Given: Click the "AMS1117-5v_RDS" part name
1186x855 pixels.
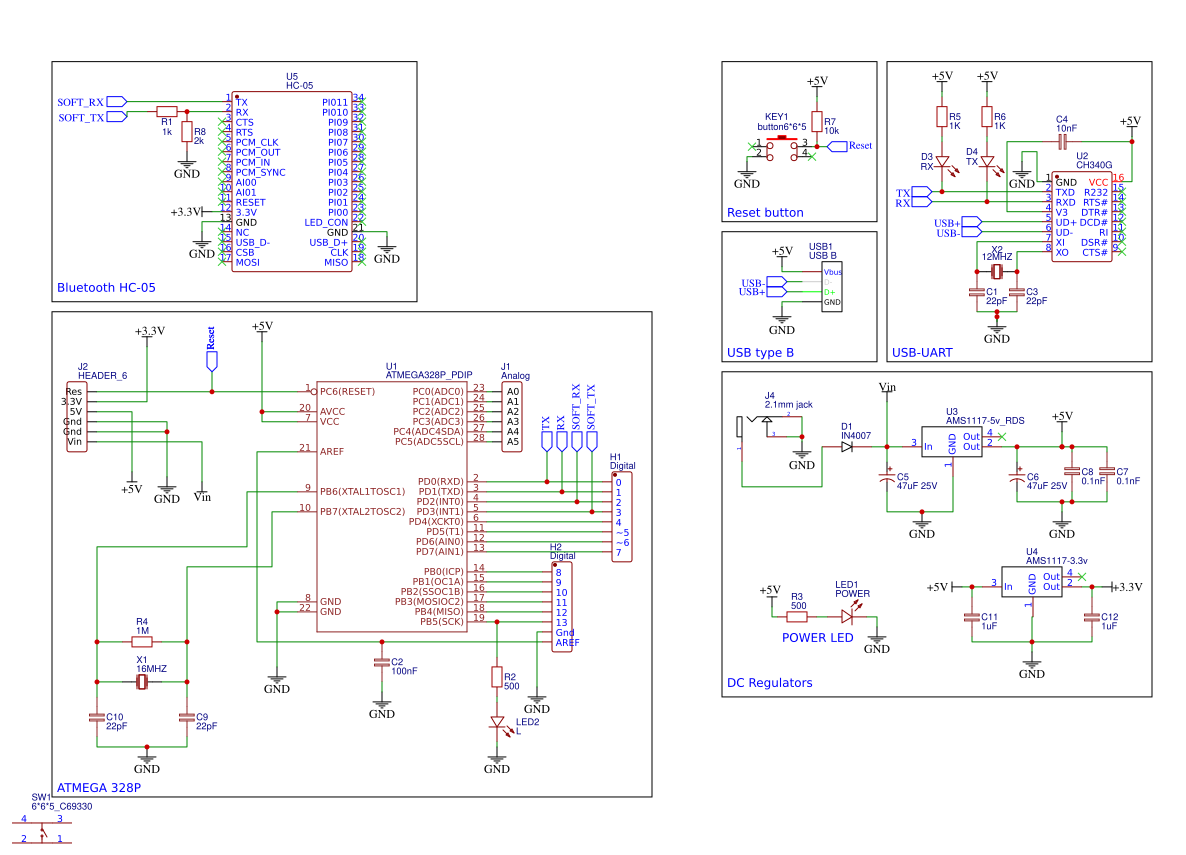Looking at the screenshot, I should point(985,421).
